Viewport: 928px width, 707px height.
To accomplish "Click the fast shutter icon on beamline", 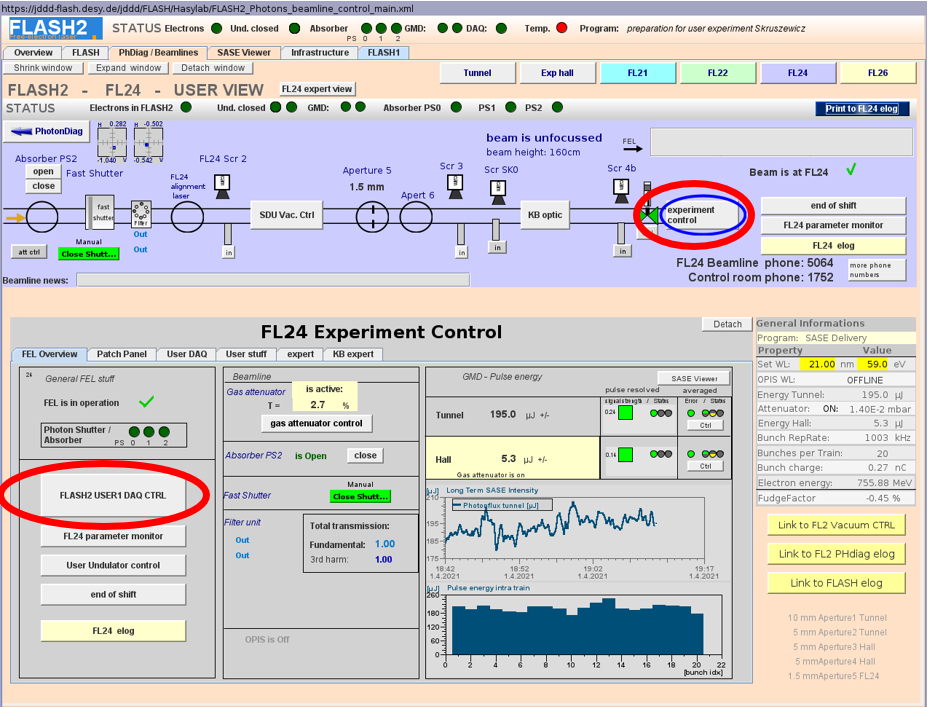I will pos(100,214).
